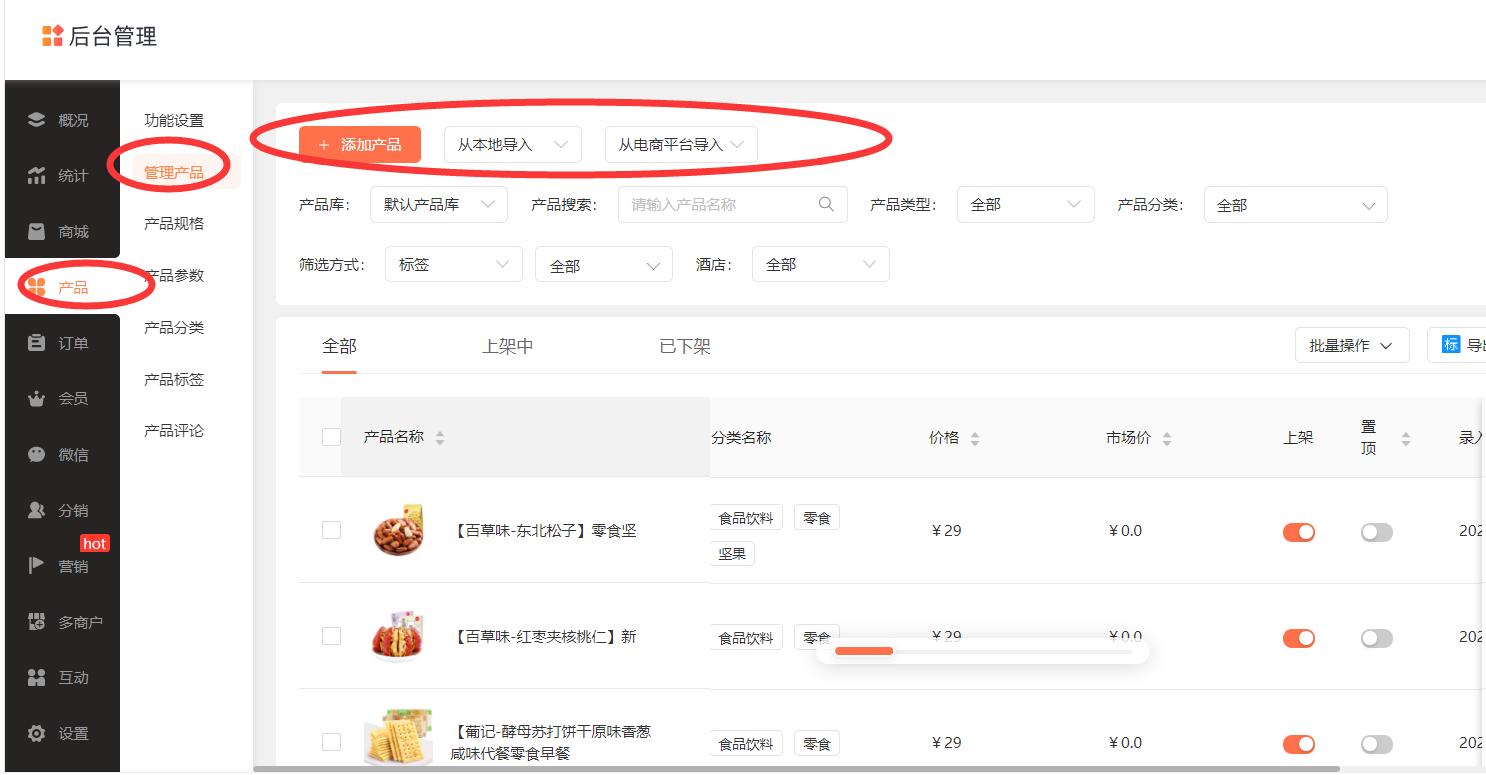The height and width of the screenshot is (775, 1486).
Task: Open the 会员 members panel
Action: 60,398
